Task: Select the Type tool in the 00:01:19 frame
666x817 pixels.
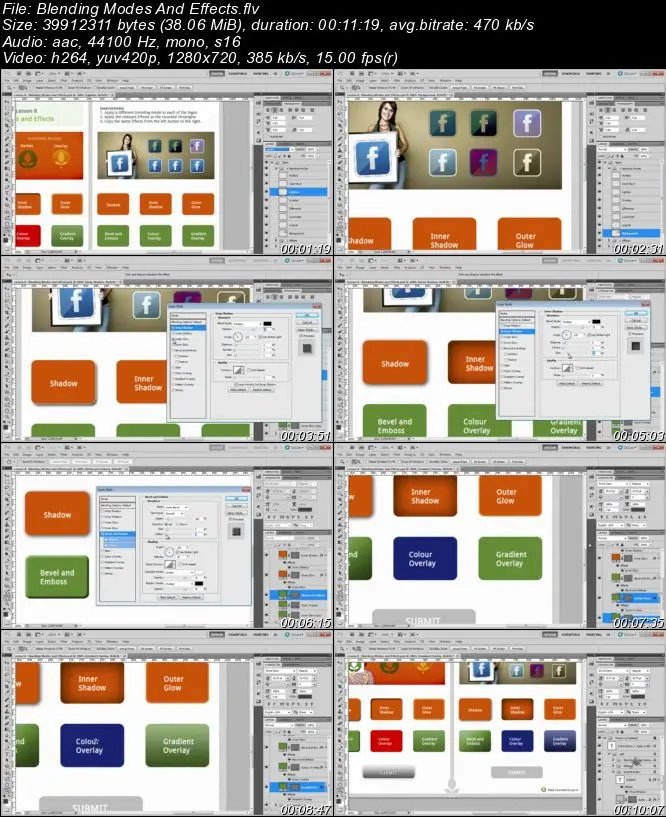Action: [x=7, y=193]
